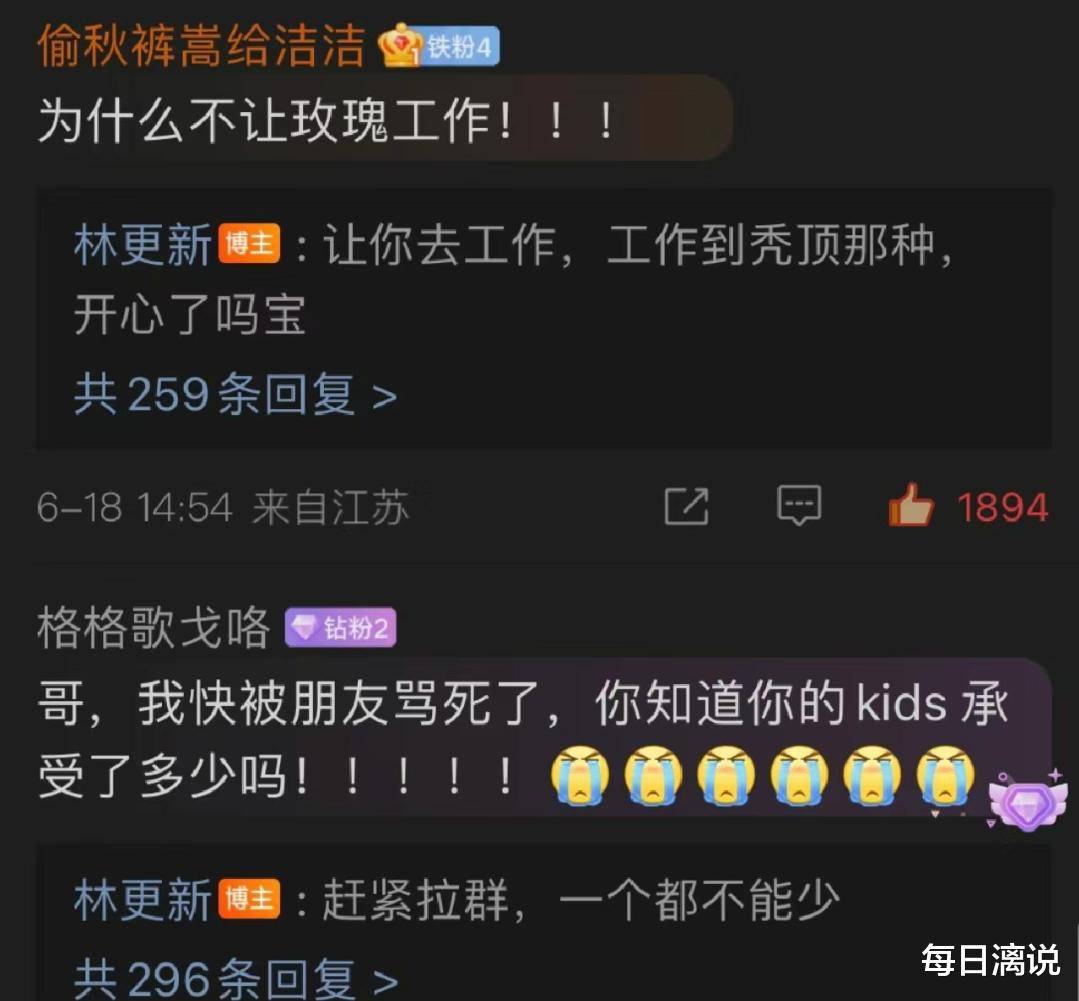
Task: Click the share icon under first comment
Action: click(686, 506)
